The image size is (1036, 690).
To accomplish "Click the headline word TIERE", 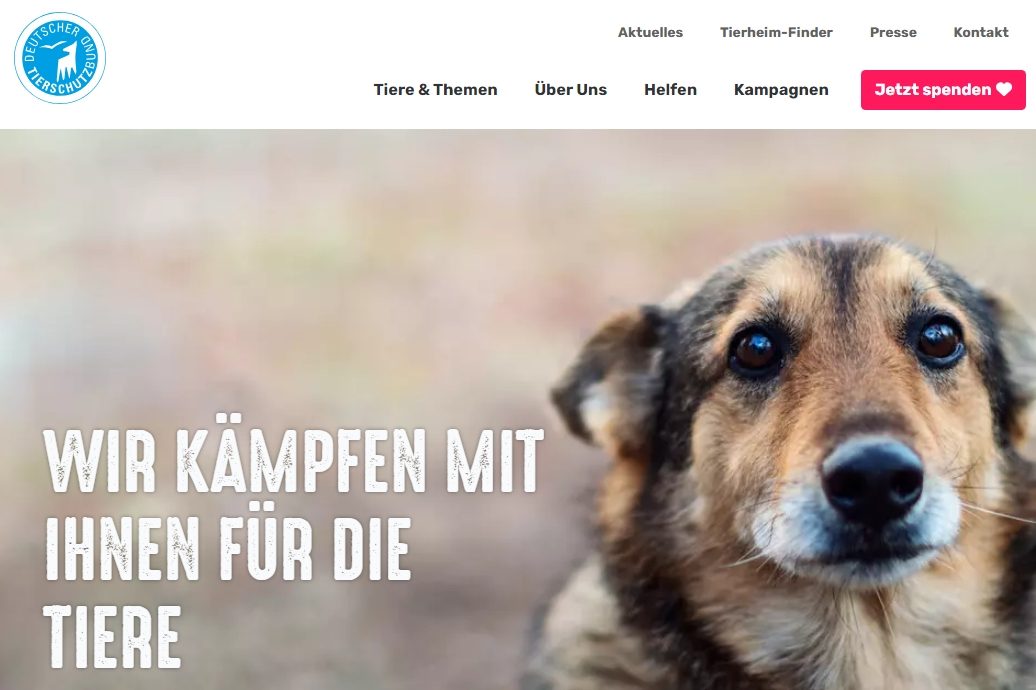I will pos(112,636).
